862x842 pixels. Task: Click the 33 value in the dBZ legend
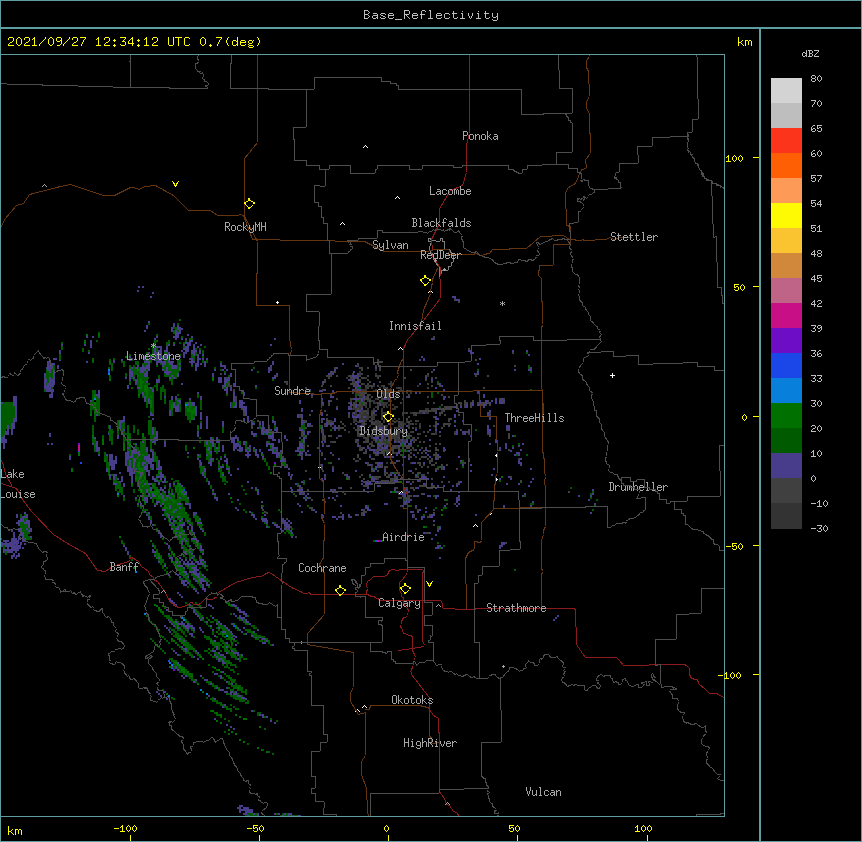816,378
